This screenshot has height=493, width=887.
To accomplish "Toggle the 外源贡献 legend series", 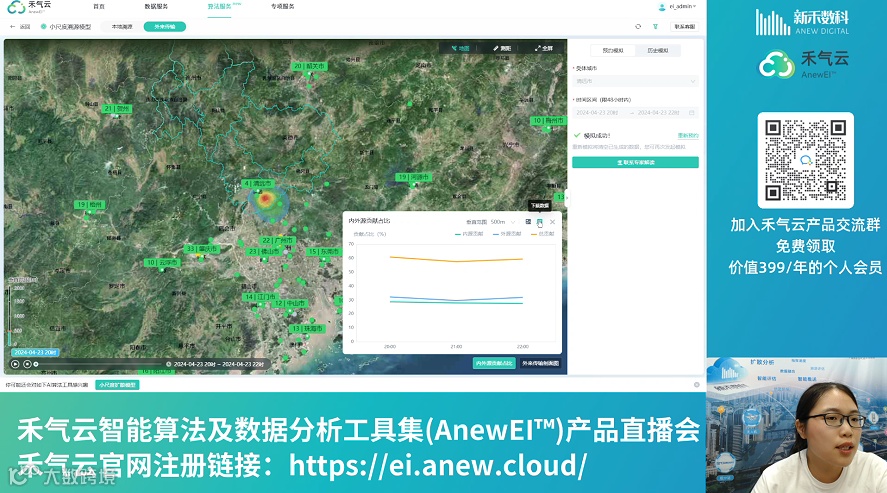I will (507, 233).
